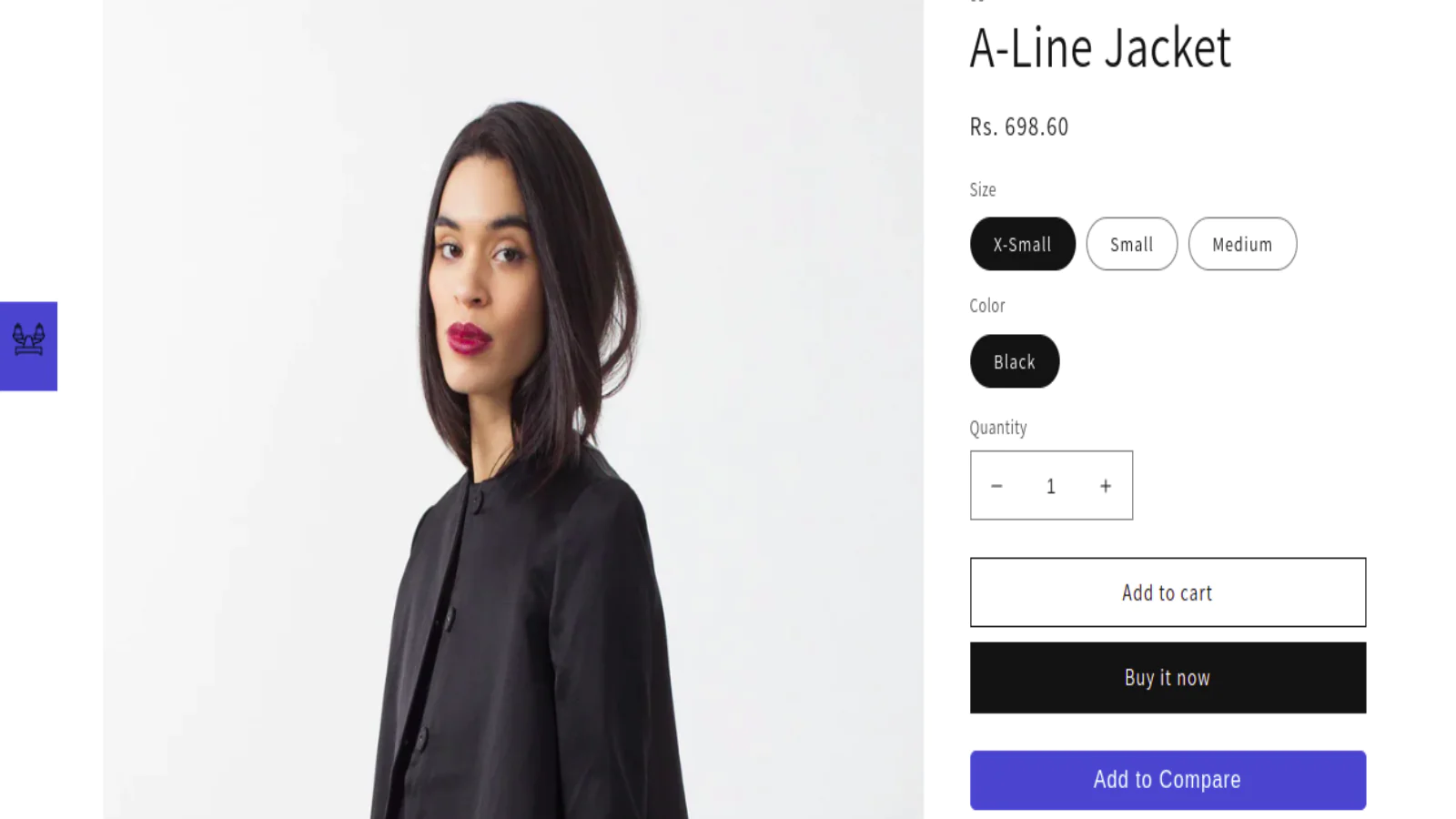Click the Color label text
Viewport: 1456px width, 819px height.
(987, 306)
